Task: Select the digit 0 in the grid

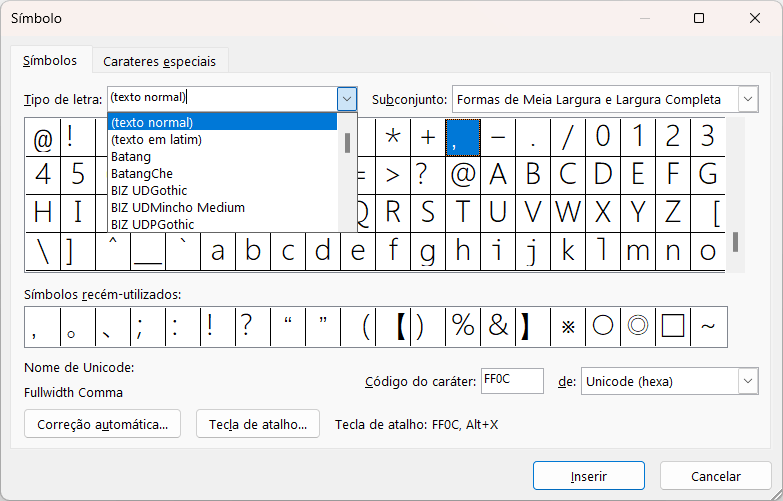Action: tap(603, 137)
